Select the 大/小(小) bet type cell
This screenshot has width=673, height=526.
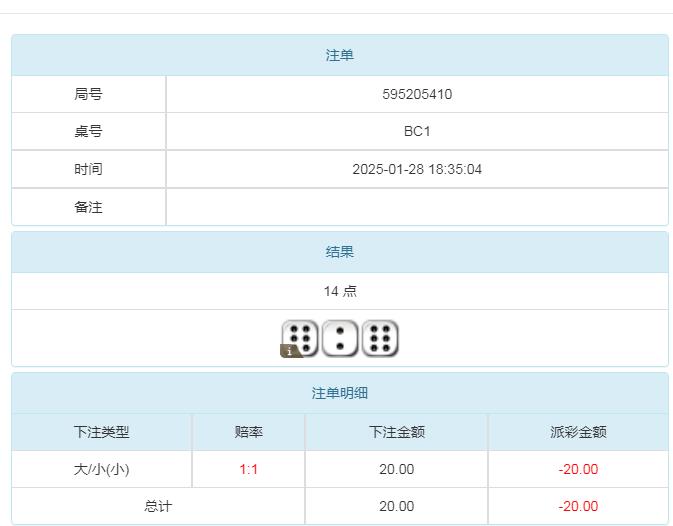click(x=102, y=469)
